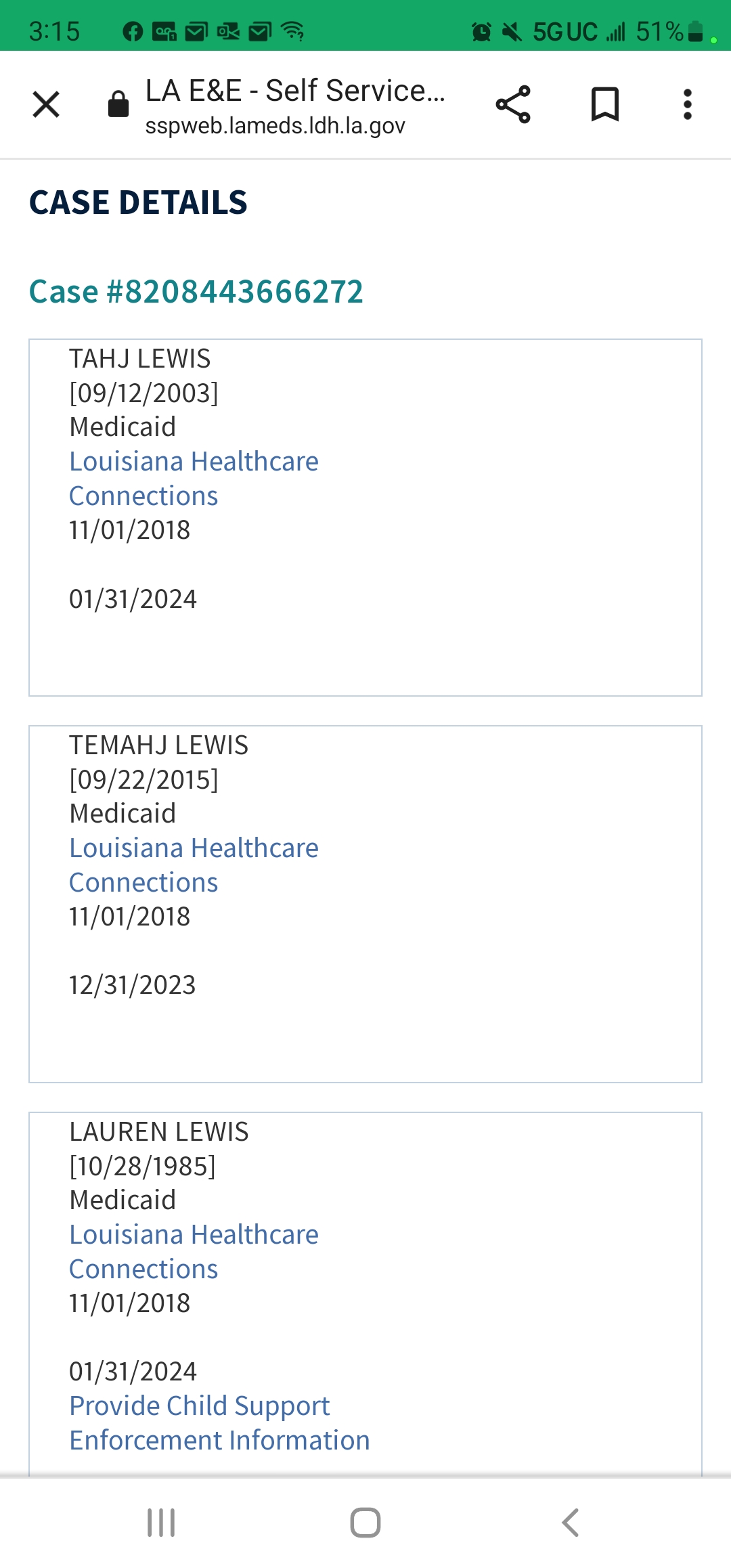Tap the Case #8208443666272 heading
Image resolution: width=731 pixels, height=1568 pixels.
pos(196,292)
